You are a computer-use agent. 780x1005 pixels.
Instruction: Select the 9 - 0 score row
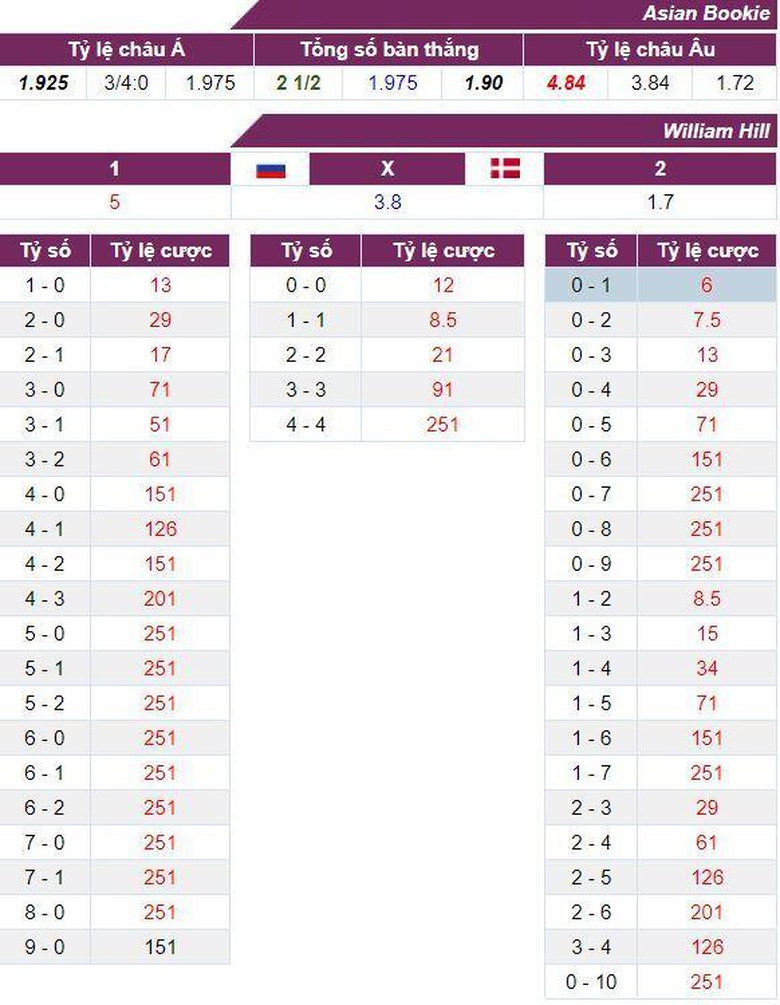click(x=45, y=947)
